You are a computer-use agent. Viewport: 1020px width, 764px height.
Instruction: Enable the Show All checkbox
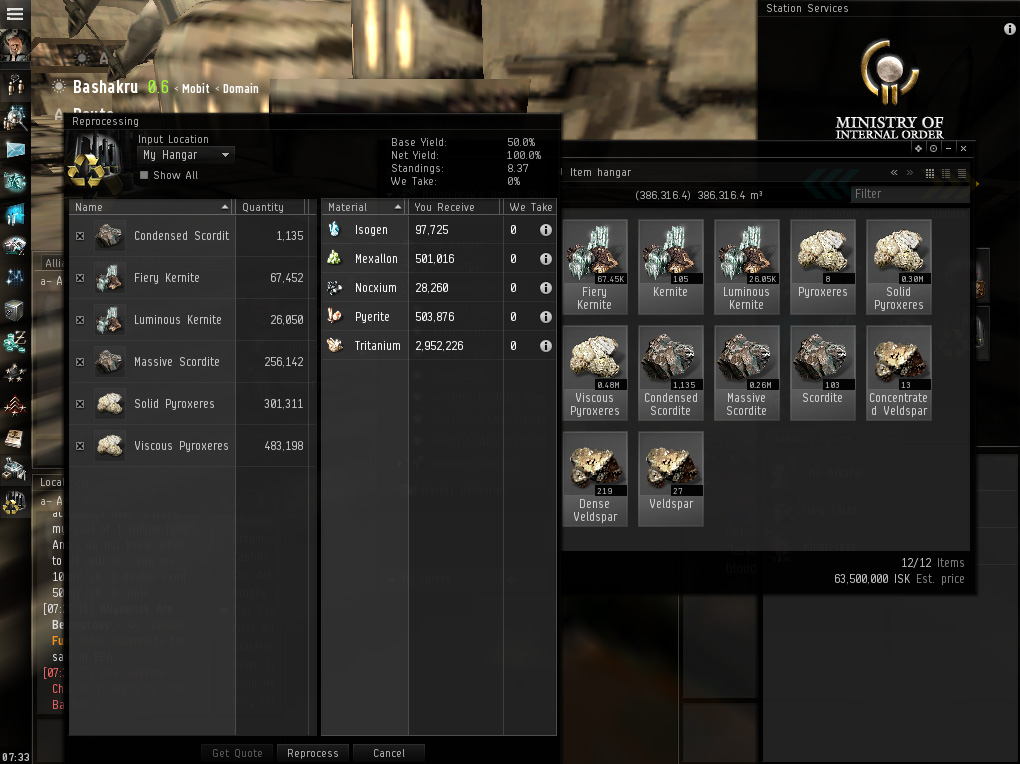[144, 175]
